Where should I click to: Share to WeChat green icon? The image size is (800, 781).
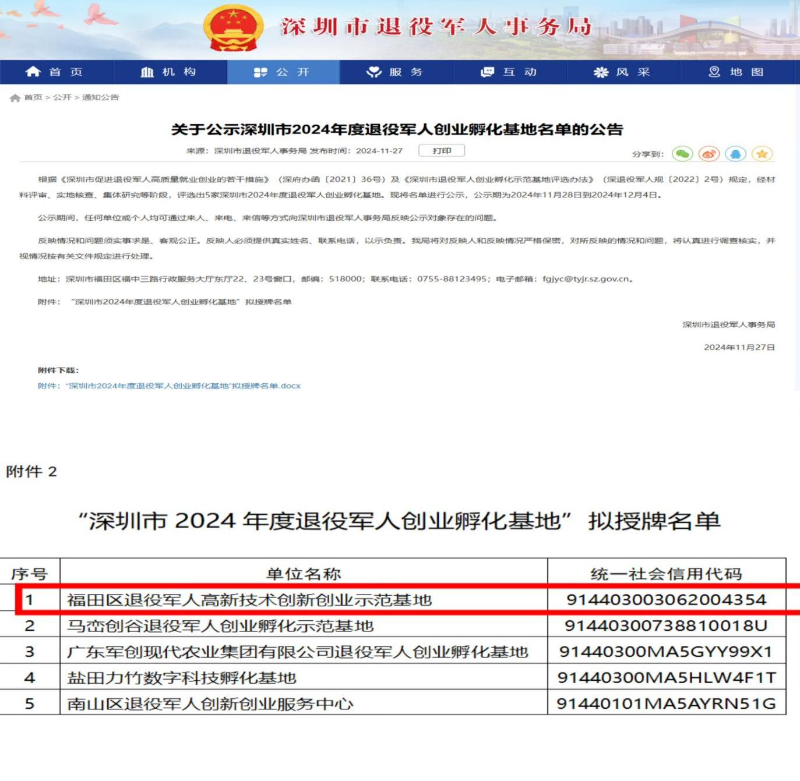(682, 154)
